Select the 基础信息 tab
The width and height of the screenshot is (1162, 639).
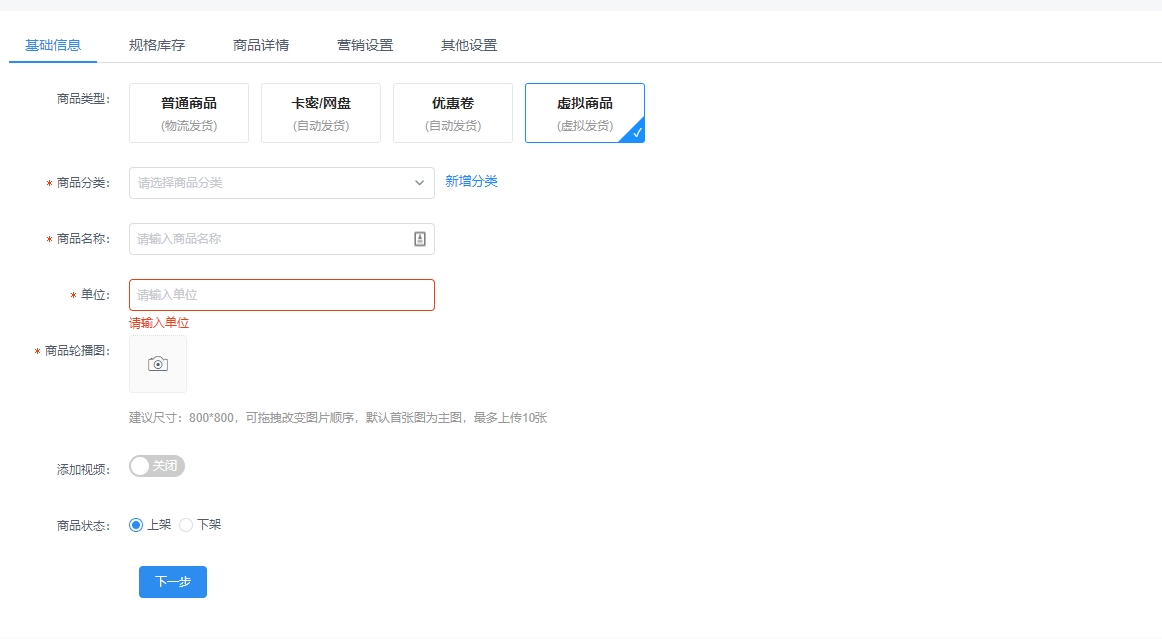coord(53,45)
